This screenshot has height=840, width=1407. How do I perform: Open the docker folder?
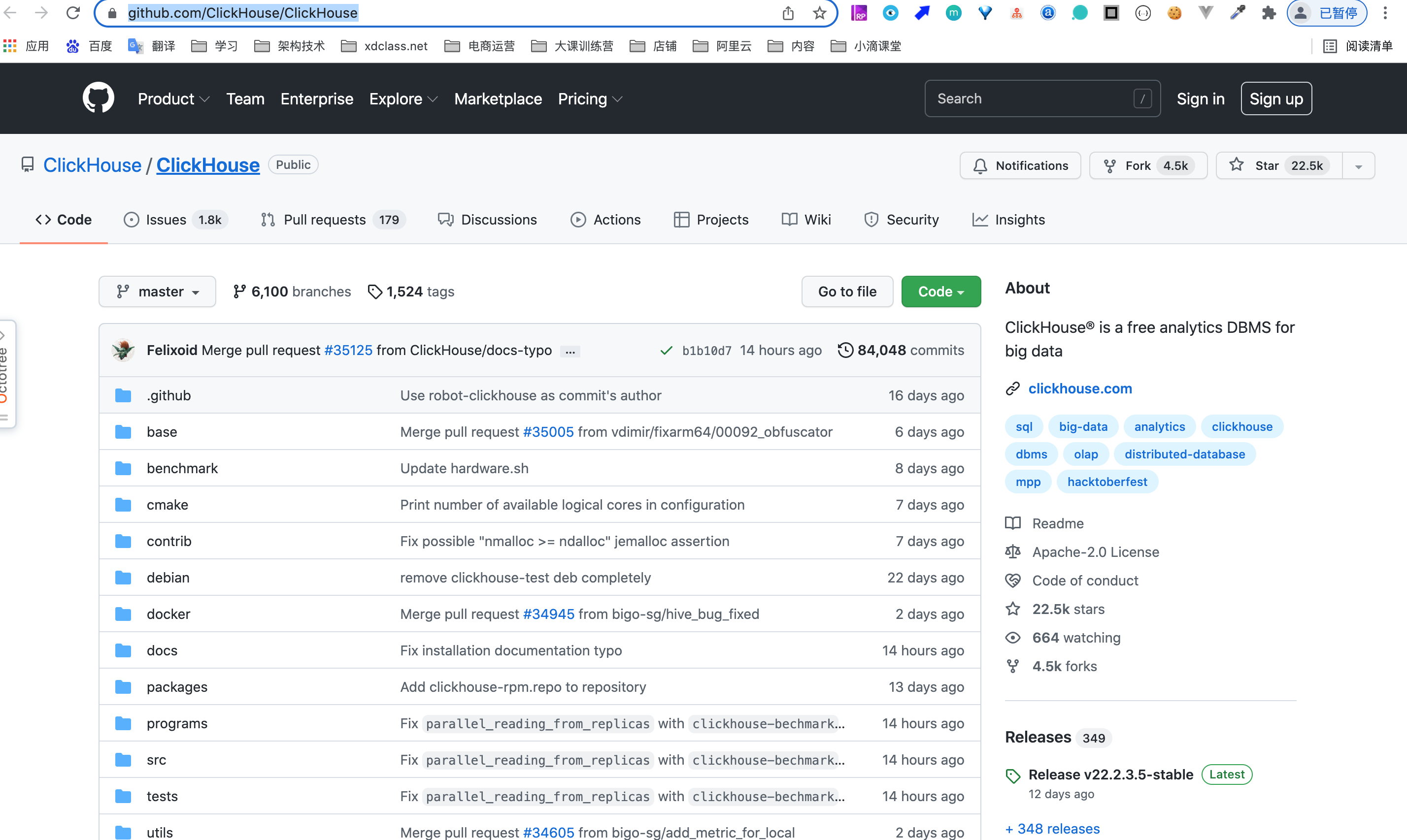[168, 614]
